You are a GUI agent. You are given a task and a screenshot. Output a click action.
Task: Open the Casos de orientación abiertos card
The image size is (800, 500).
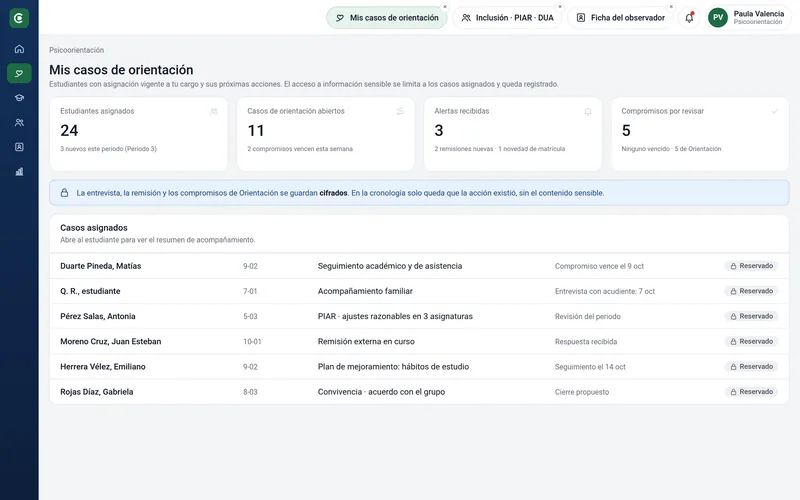(x=326, y=134)
